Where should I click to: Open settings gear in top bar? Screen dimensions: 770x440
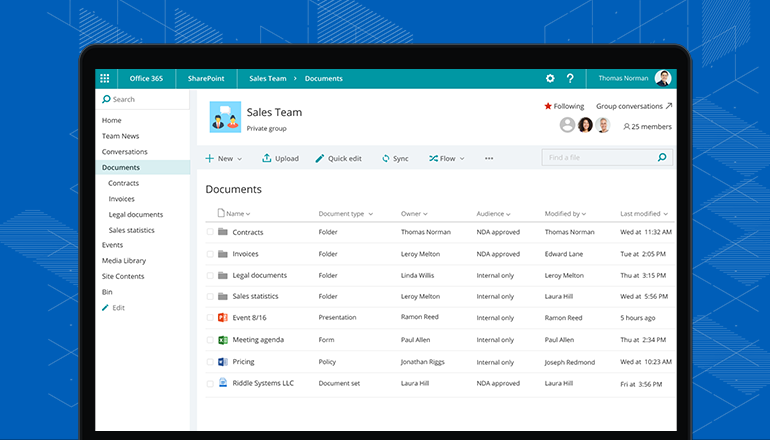549,78
